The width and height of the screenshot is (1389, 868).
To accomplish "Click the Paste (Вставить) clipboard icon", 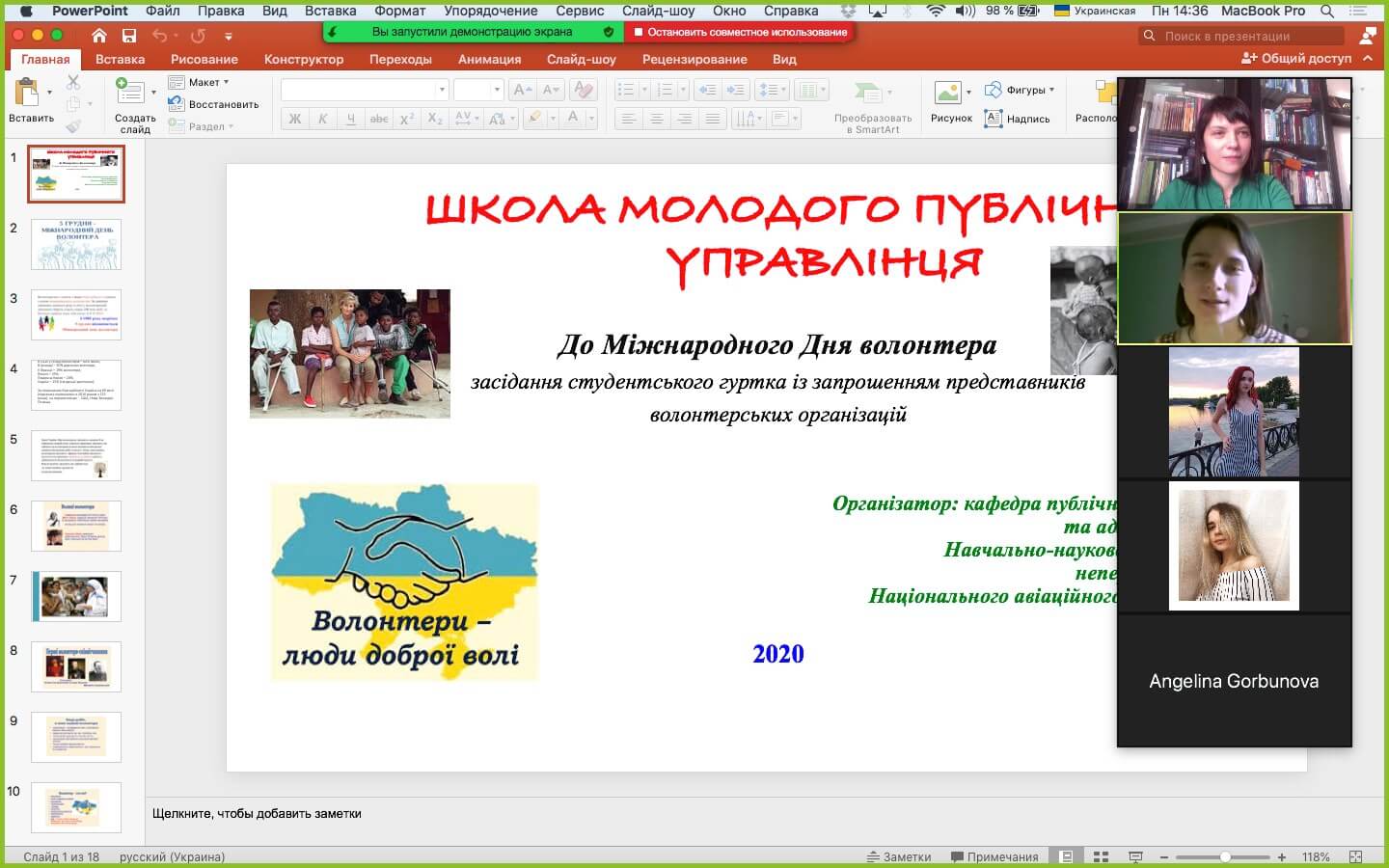I will 26,95.
